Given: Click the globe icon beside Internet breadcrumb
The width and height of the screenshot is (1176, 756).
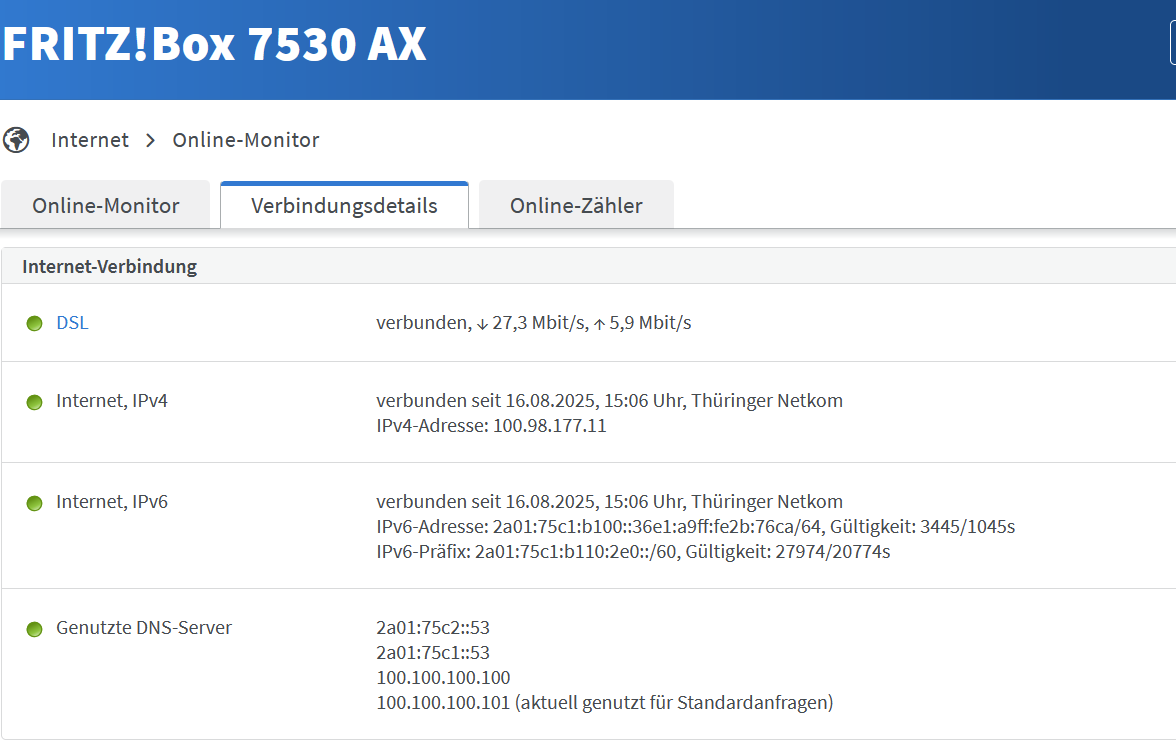Looking at the screenshot, I should [16, 140].
